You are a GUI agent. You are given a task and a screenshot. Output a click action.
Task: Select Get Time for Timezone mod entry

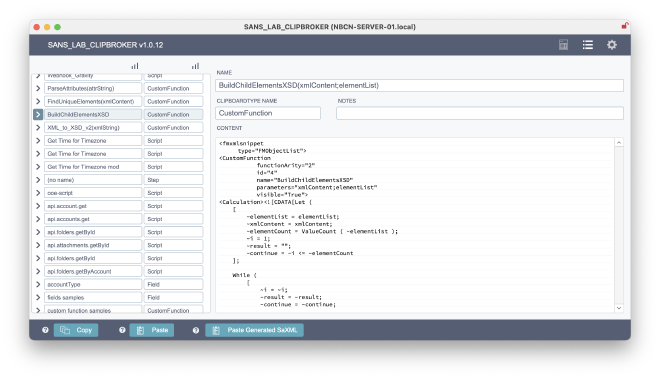93,167
